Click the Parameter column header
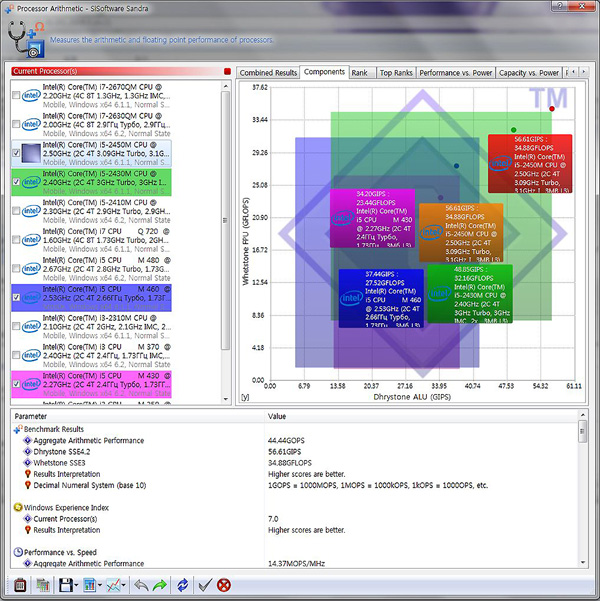The image size is (600, 601). pyautogui.click(x=138, y=416)
